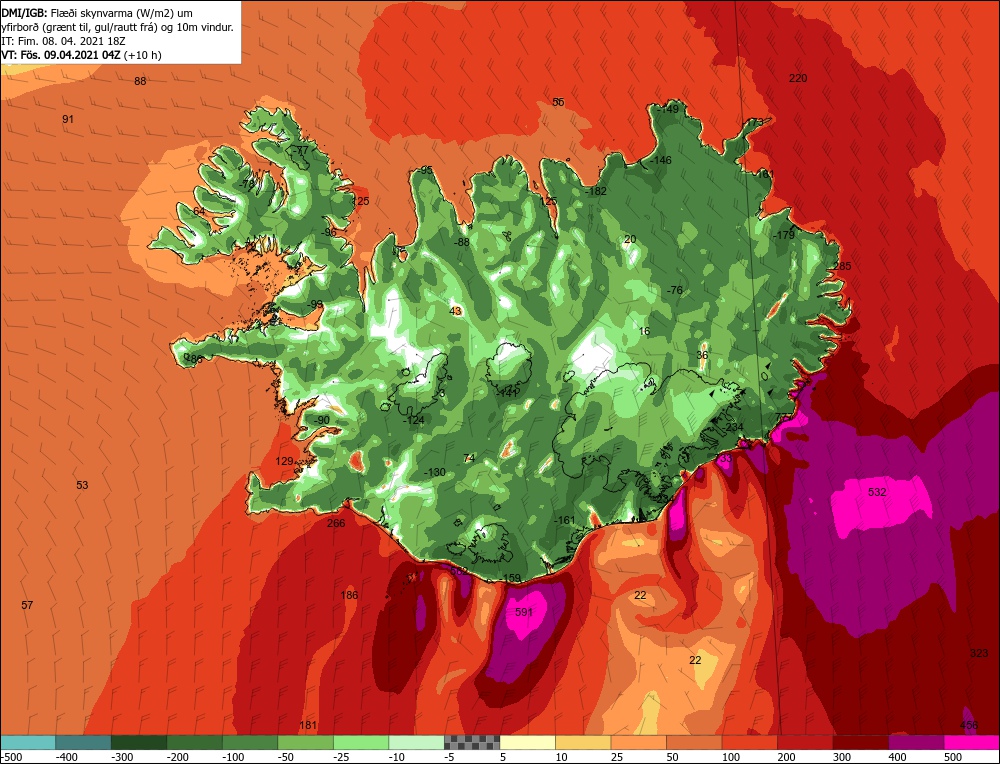Click the -149 value on the northeast peninsula

tap(668, 110)
